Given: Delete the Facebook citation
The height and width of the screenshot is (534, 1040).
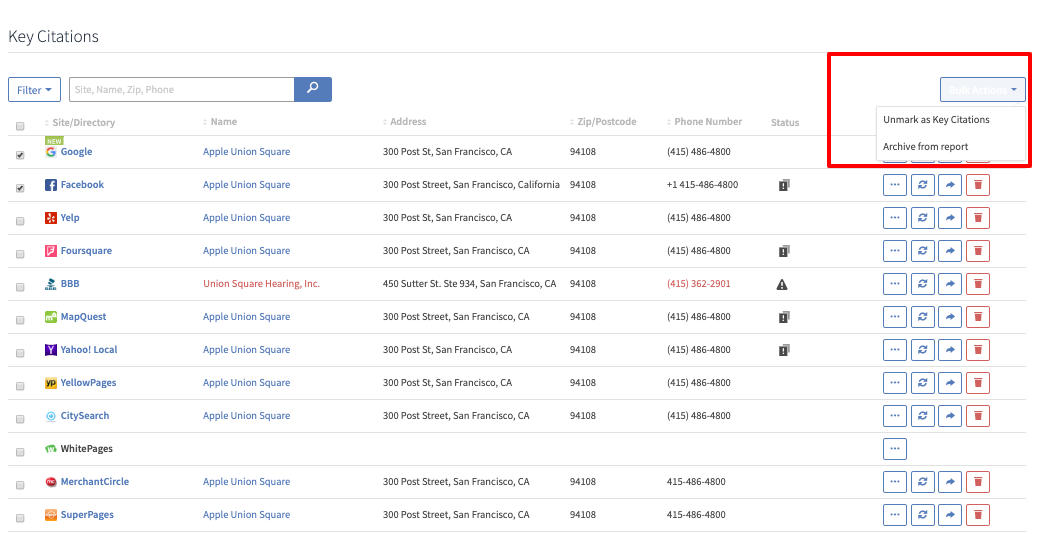Looking at the screenshot, I should (978, 185).
